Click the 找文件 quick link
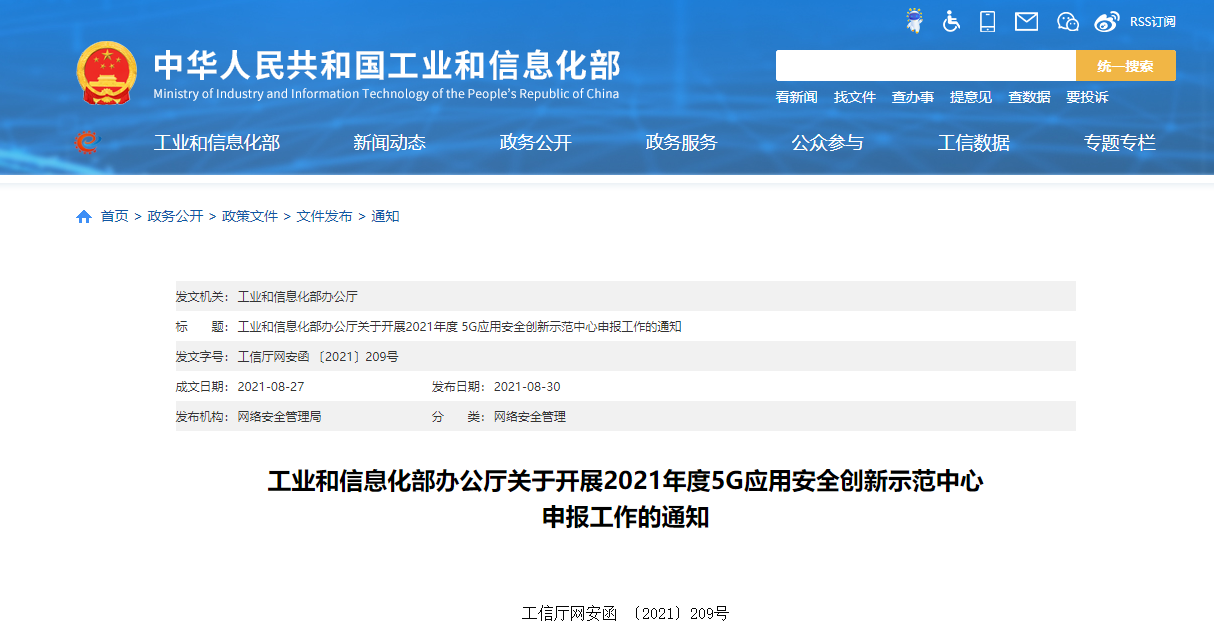The width and height of the screenshot is (1214, 640). (x=854, y=97)
